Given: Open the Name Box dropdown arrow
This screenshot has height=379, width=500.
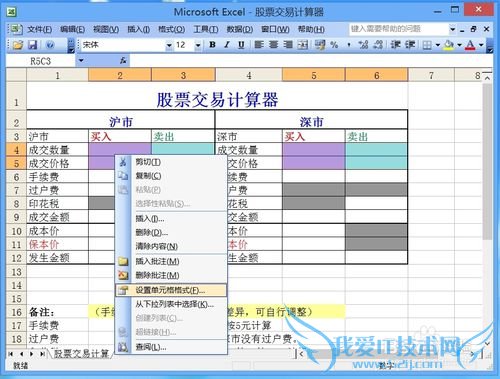Looking at the screenshot, I should pos(81,61).
